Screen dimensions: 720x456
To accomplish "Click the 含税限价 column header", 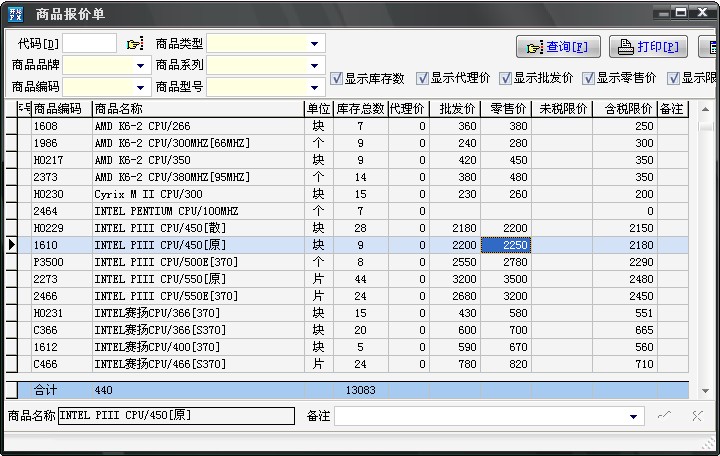I will (625, 109).
